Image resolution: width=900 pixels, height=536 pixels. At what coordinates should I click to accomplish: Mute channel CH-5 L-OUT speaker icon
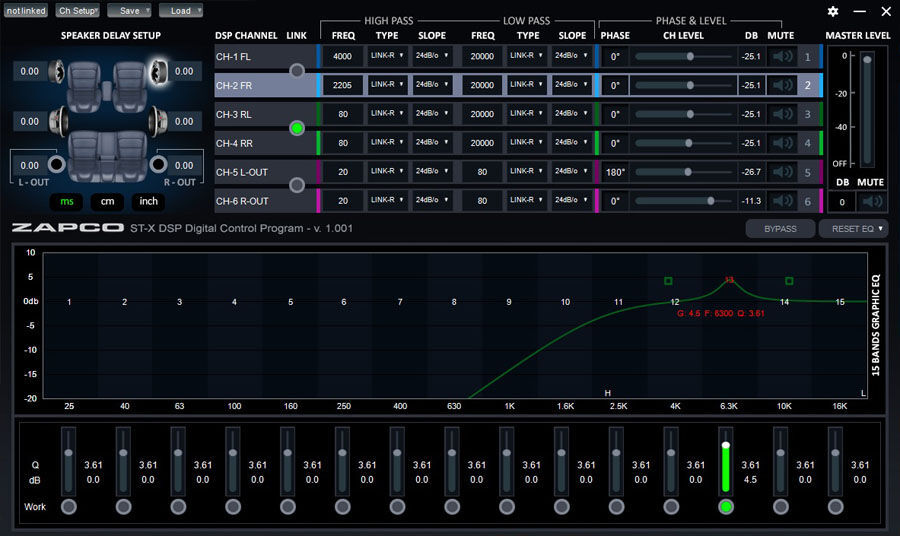[782, 173]
